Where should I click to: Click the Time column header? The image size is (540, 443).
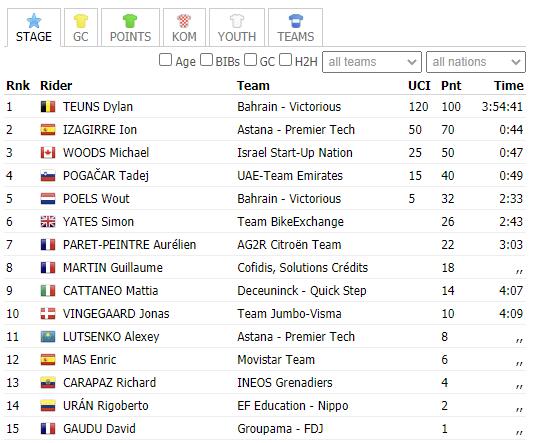coord(509,86)
